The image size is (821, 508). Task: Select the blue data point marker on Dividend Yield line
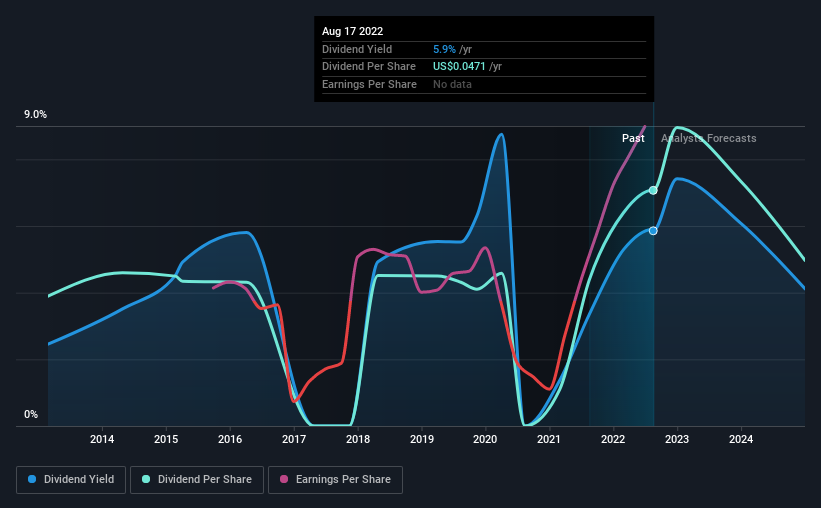point(653,231)
